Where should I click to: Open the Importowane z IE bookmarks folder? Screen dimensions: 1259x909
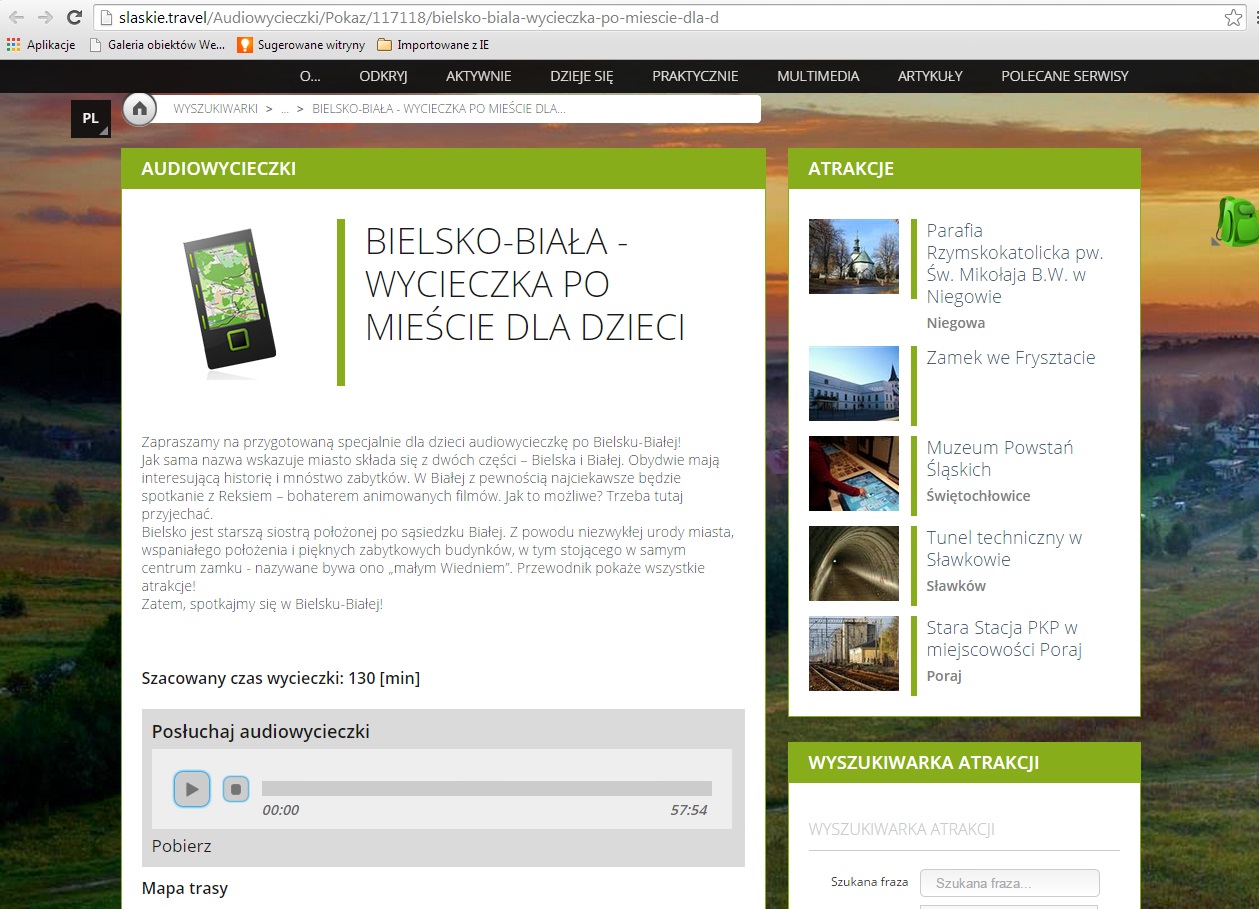coord(433,45)
